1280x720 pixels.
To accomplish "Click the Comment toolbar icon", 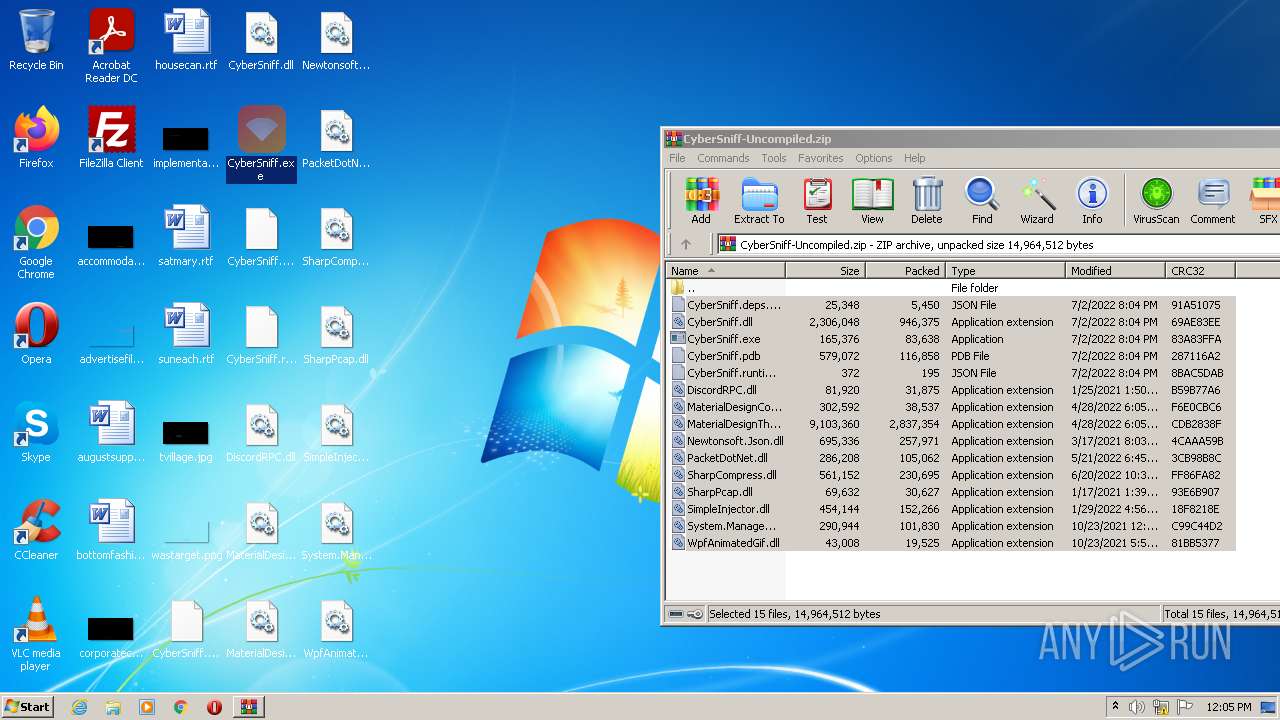I will (x=1213, y=201).
